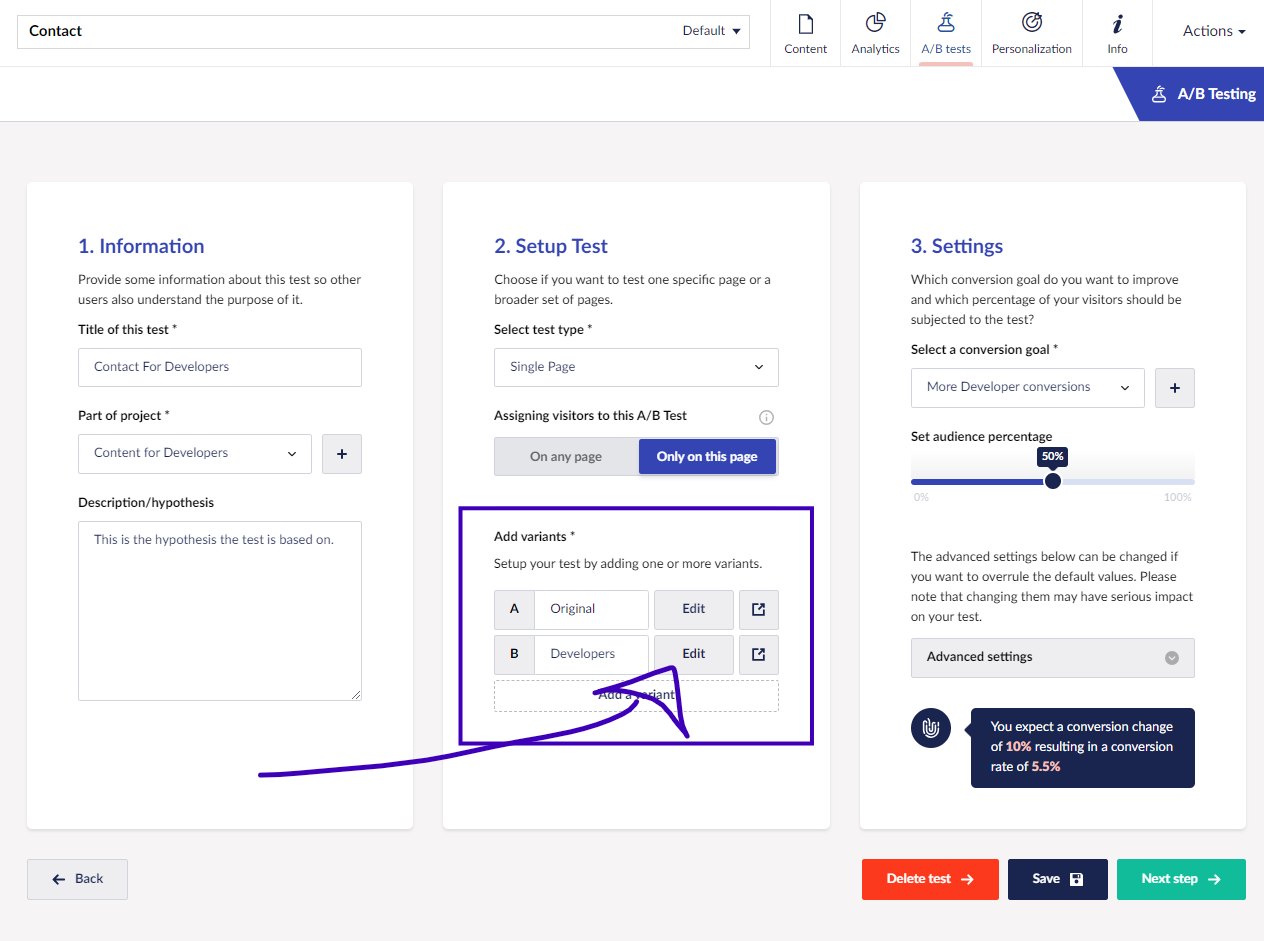Viewport: 1264px width, 941px height.
Task: Open the Actions menu
Action: tap(1213, 32)
